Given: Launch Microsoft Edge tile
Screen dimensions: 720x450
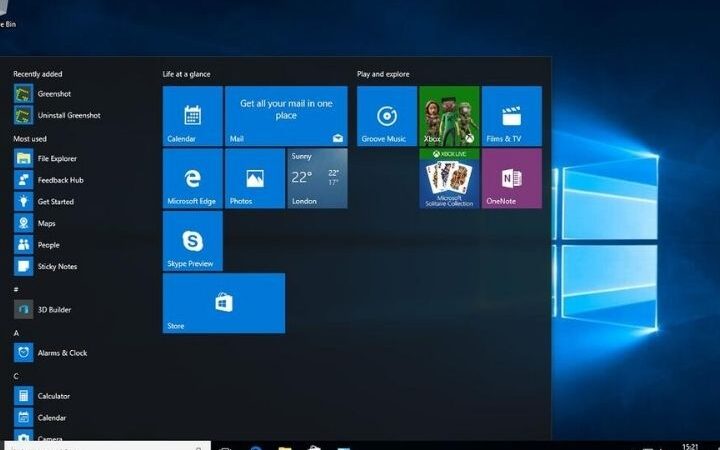Looking at the screenshot, I should tap(193, 179).
